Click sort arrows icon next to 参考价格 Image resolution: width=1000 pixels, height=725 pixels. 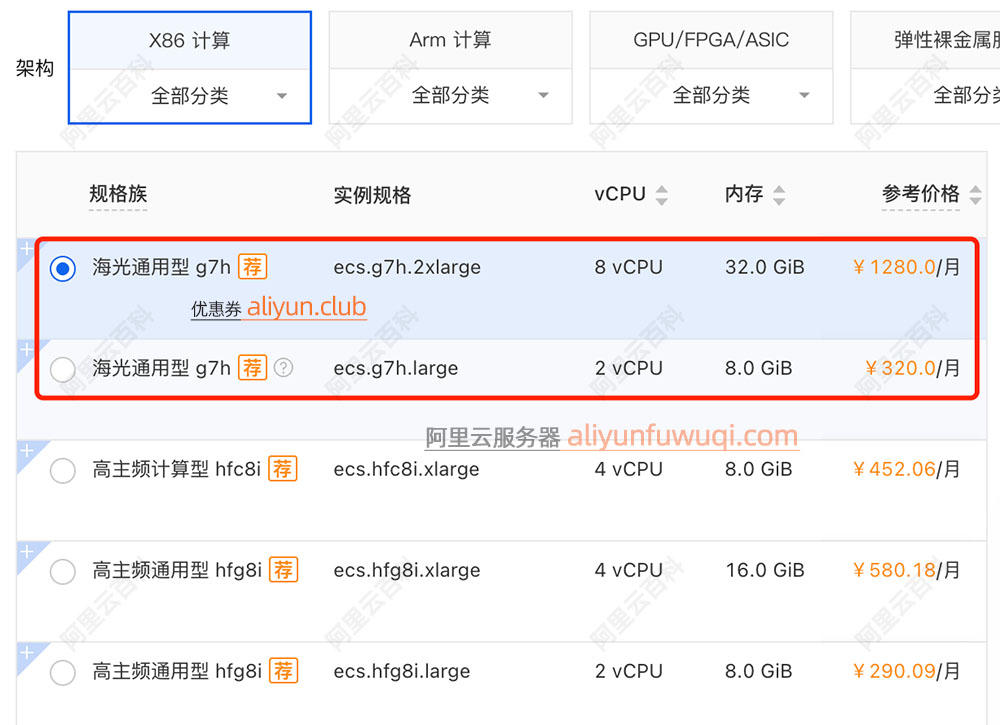975,195
